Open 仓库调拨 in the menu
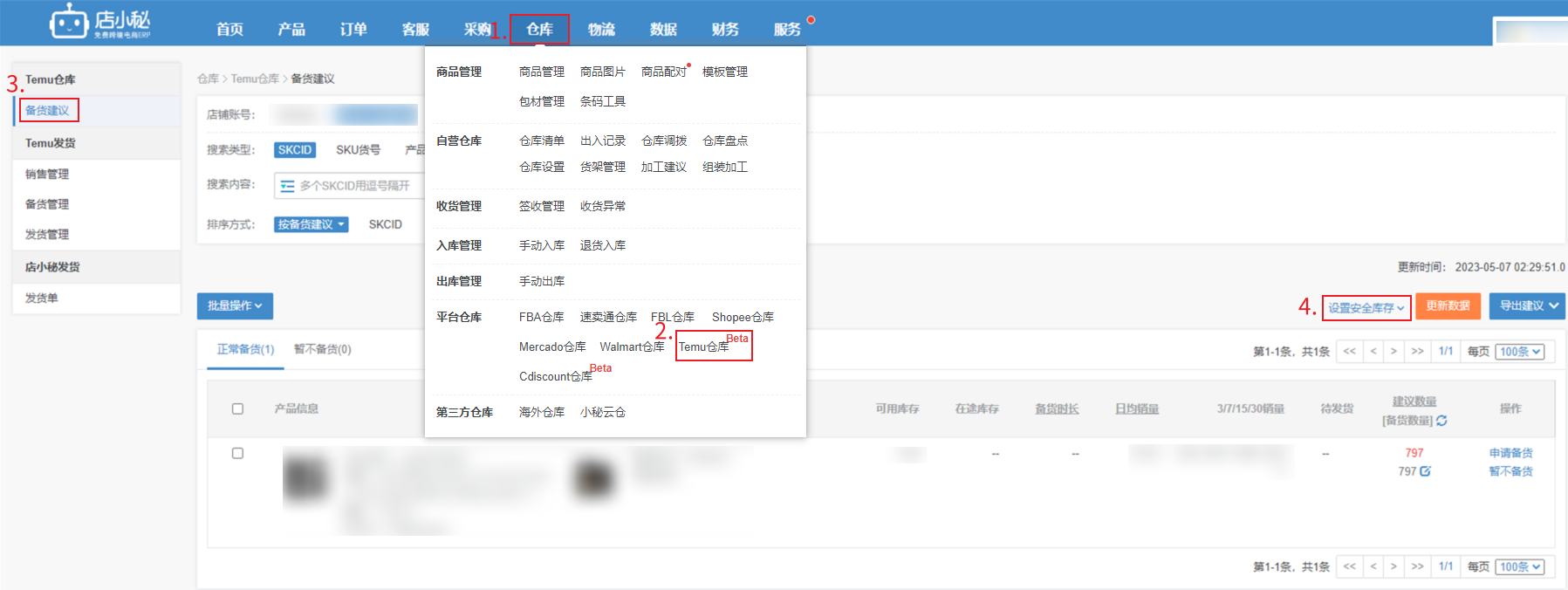 coord(663,141)
